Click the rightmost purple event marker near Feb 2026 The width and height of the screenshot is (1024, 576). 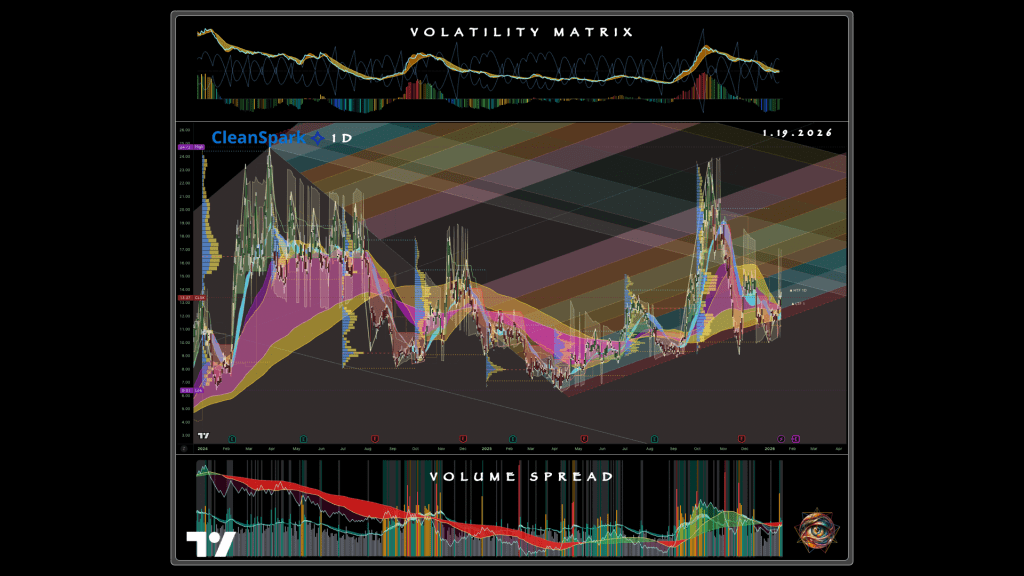point(796,439)
